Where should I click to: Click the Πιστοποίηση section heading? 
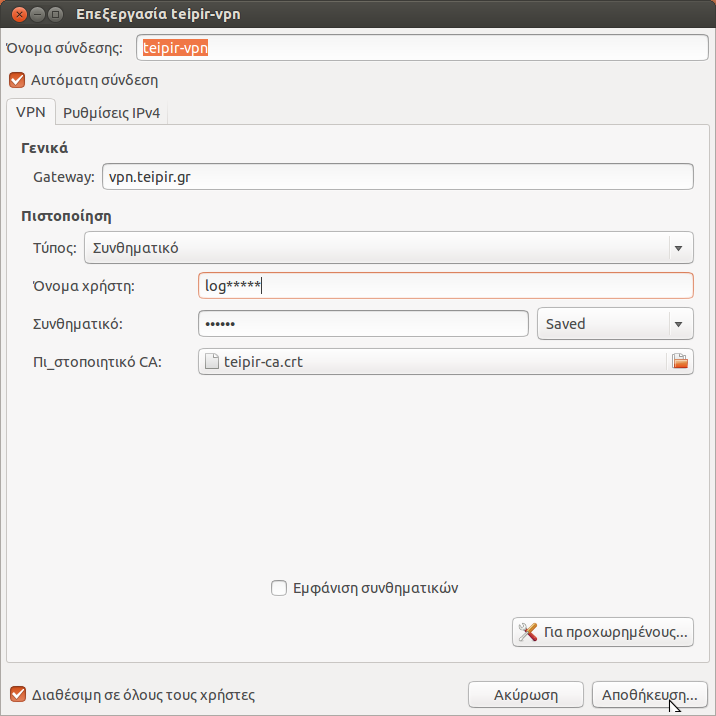coord(66,216)
